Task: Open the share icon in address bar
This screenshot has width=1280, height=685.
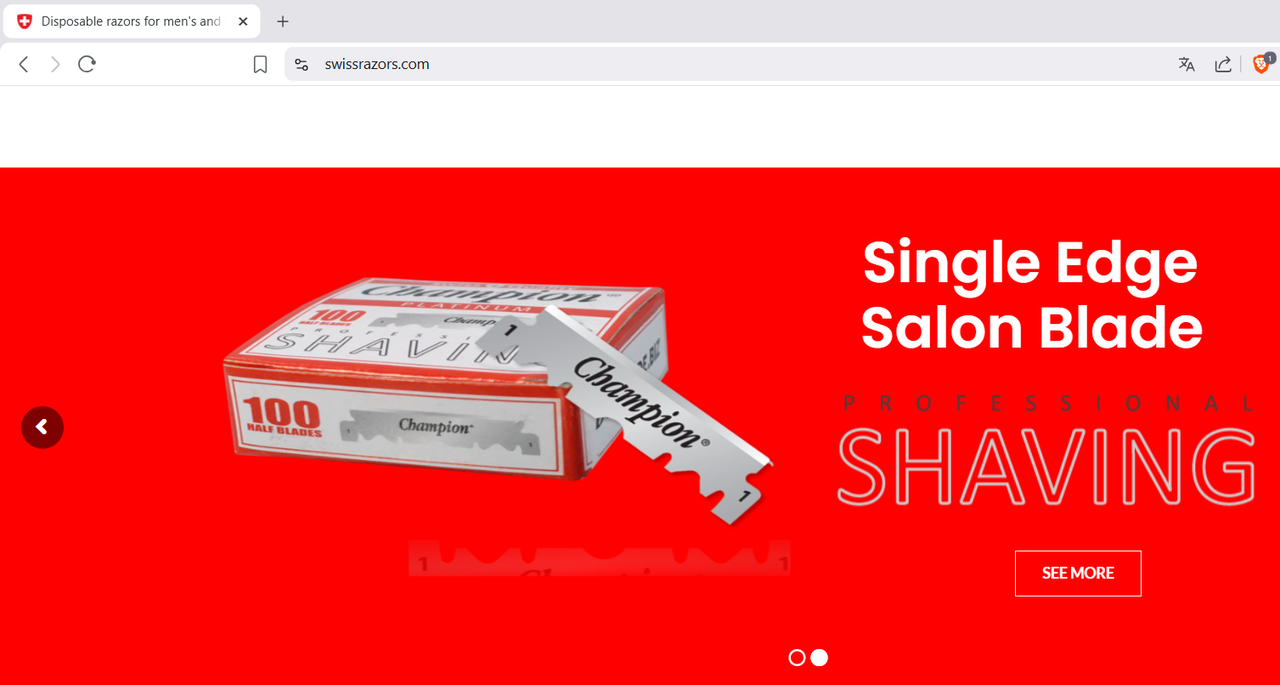Action: (1223, 64)
